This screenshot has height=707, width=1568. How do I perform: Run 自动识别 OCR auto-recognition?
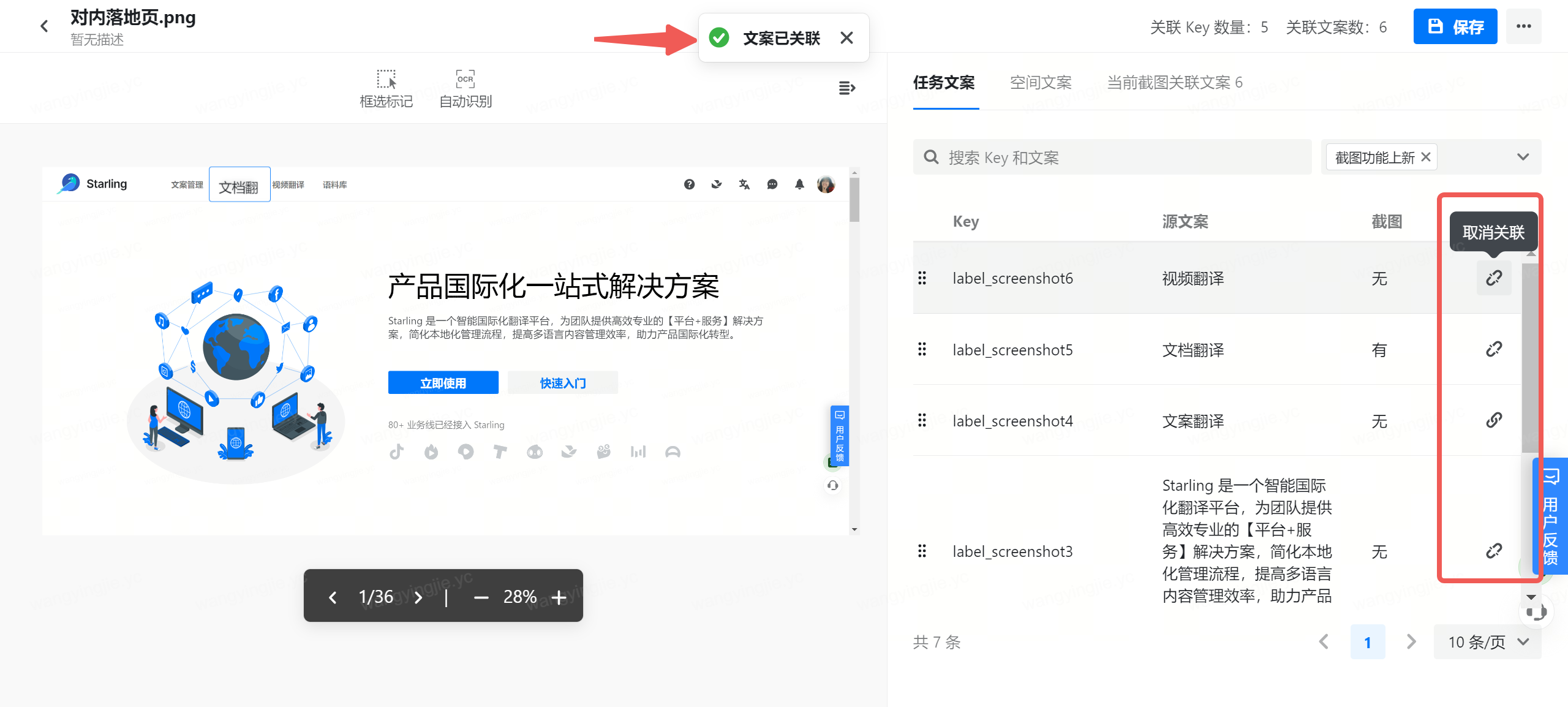(x=466, y=89)
